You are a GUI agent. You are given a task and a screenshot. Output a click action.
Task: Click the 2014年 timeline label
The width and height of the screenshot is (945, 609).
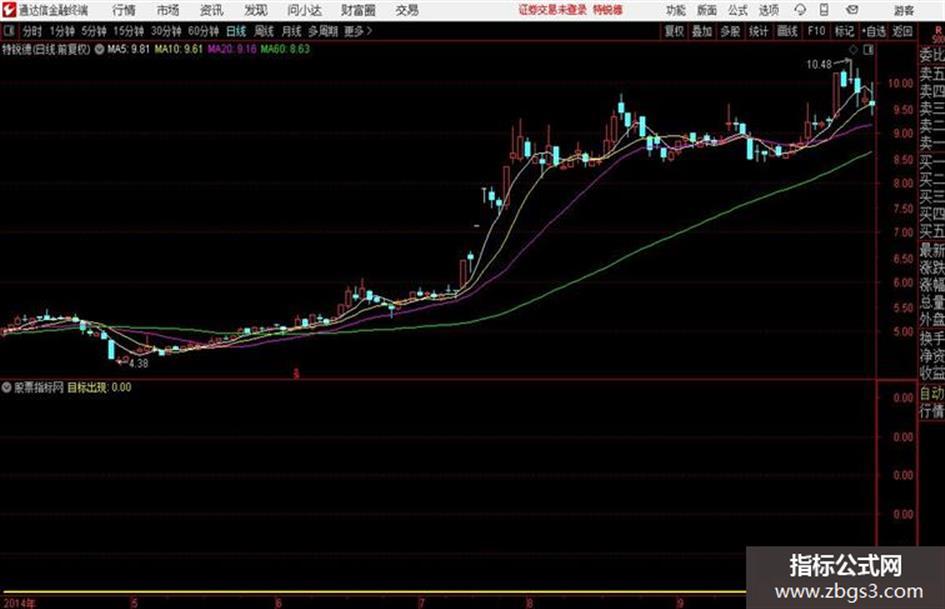point(18,602)
